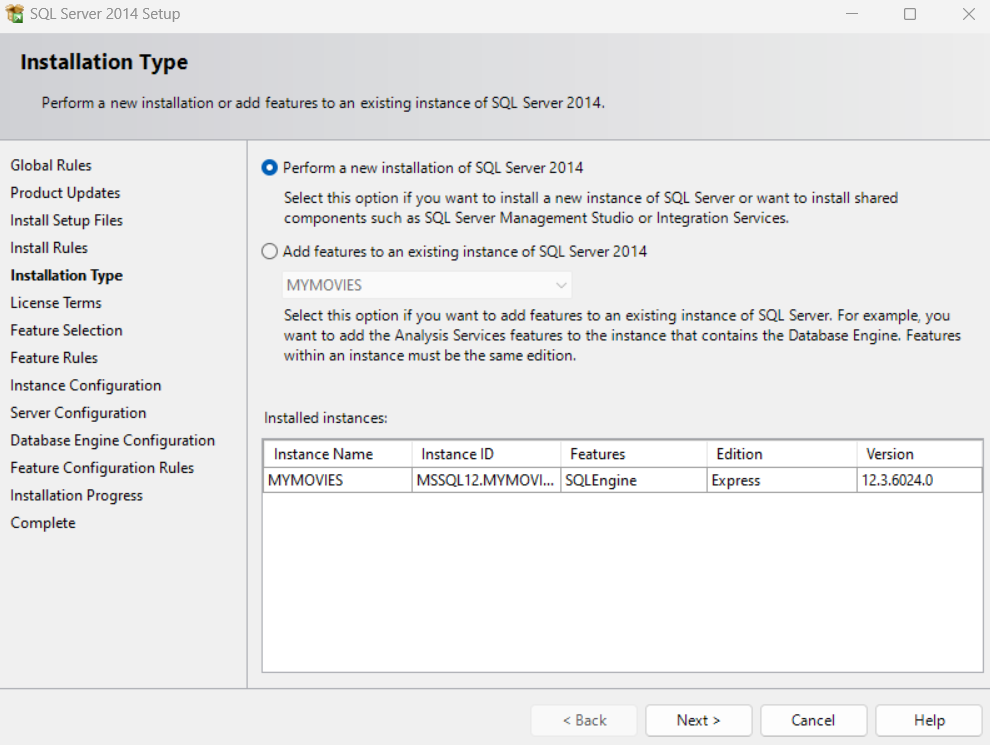Open Server Configuration step
Viewport: 990px width, 745px height.
click(x=78, y=413)
